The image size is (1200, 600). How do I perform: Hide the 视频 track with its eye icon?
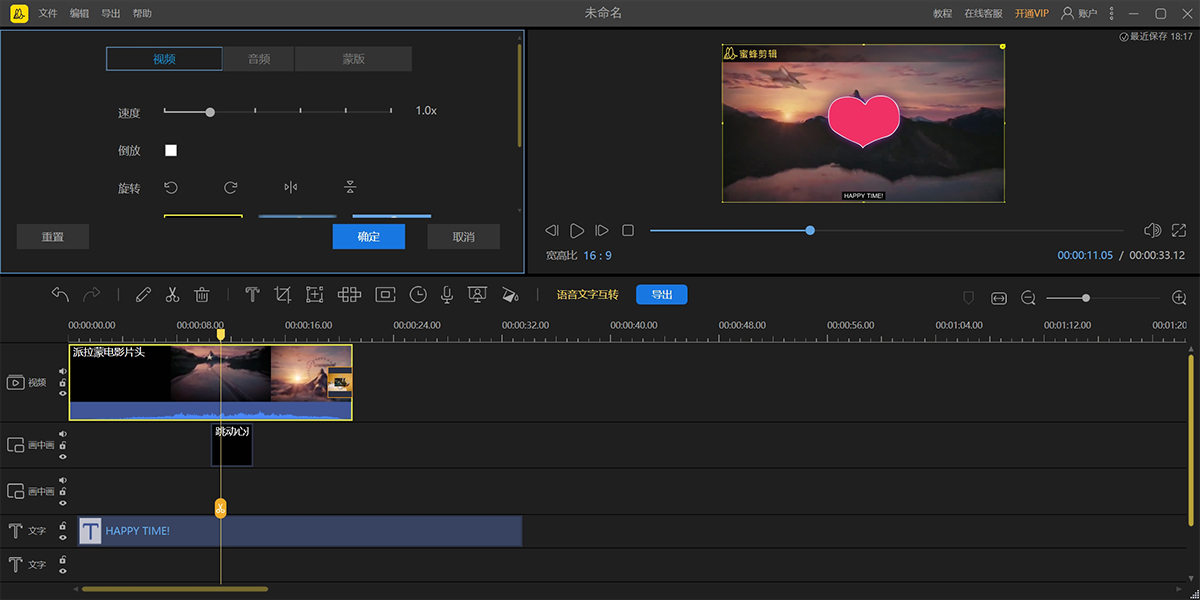[x=63, y=394]
